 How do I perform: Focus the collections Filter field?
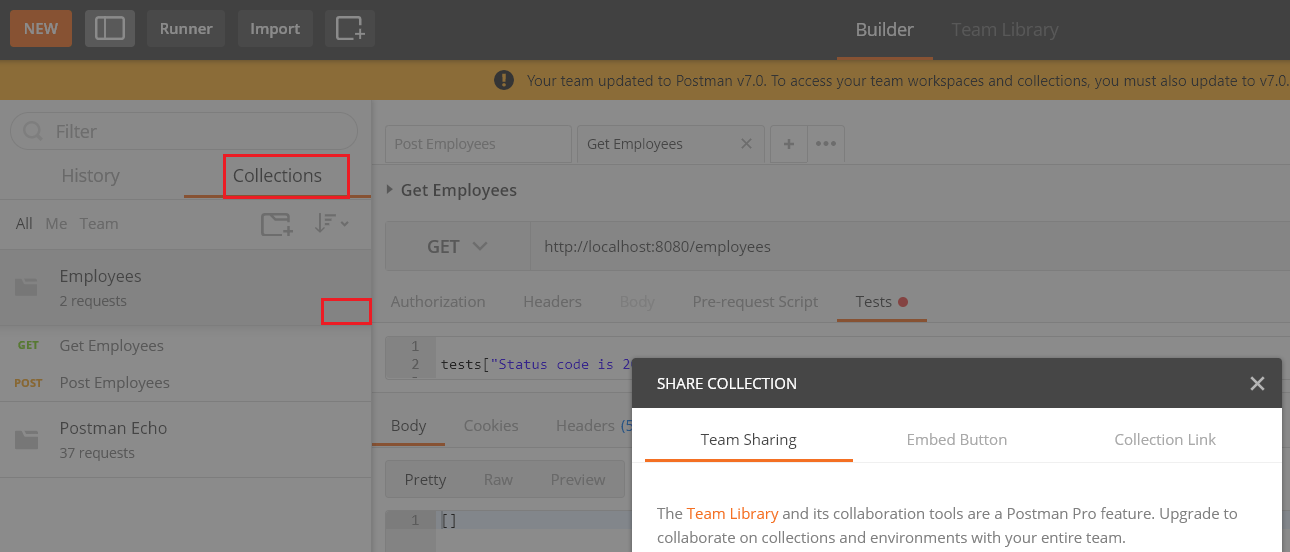pos(184,131)
